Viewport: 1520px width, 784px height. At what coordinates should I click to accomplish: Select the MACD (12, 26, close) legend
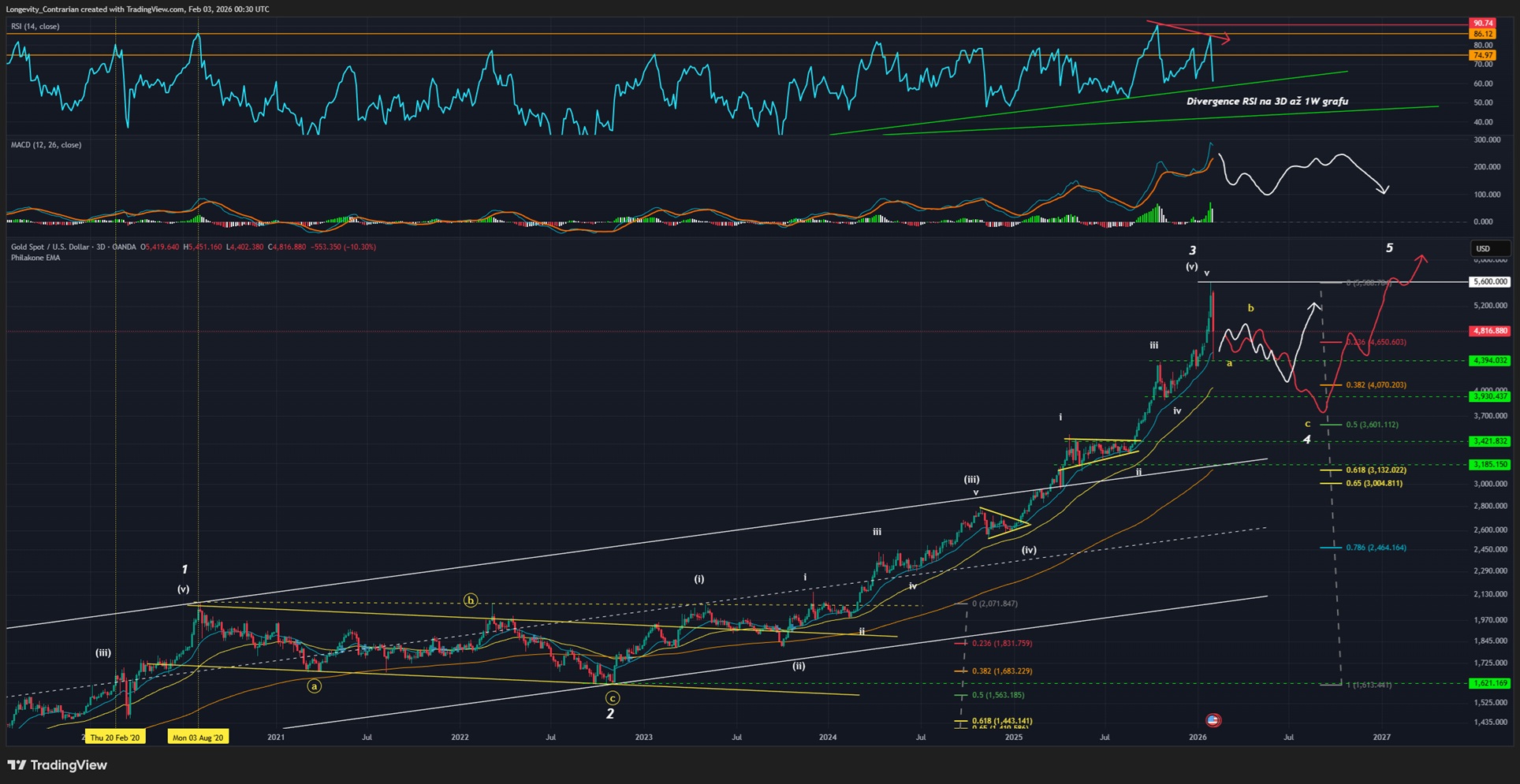pyautogui.click(x=46, y=145)
